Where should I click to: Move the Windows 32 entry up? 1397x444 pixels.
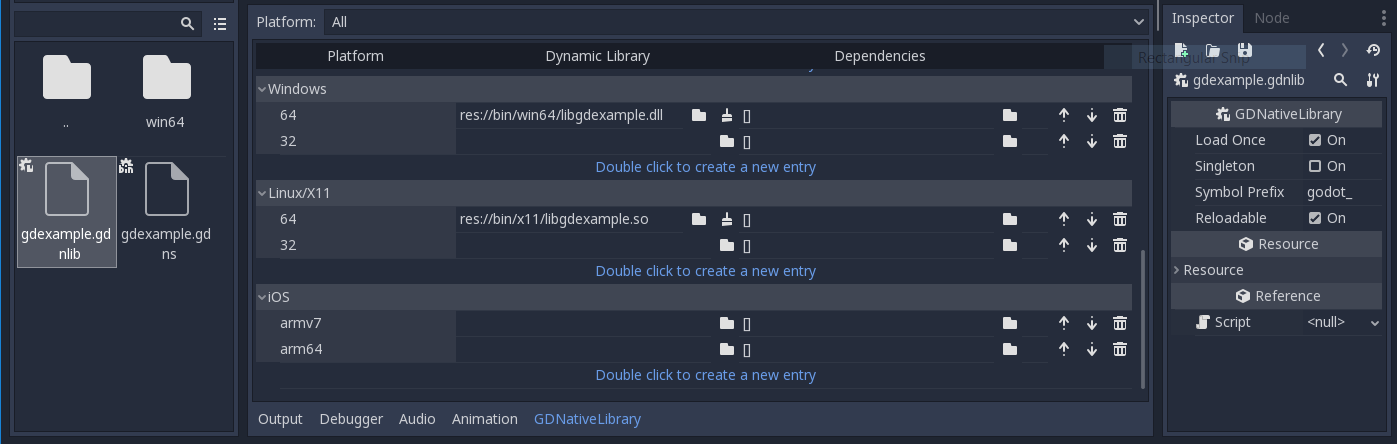tap(1064, 141)
